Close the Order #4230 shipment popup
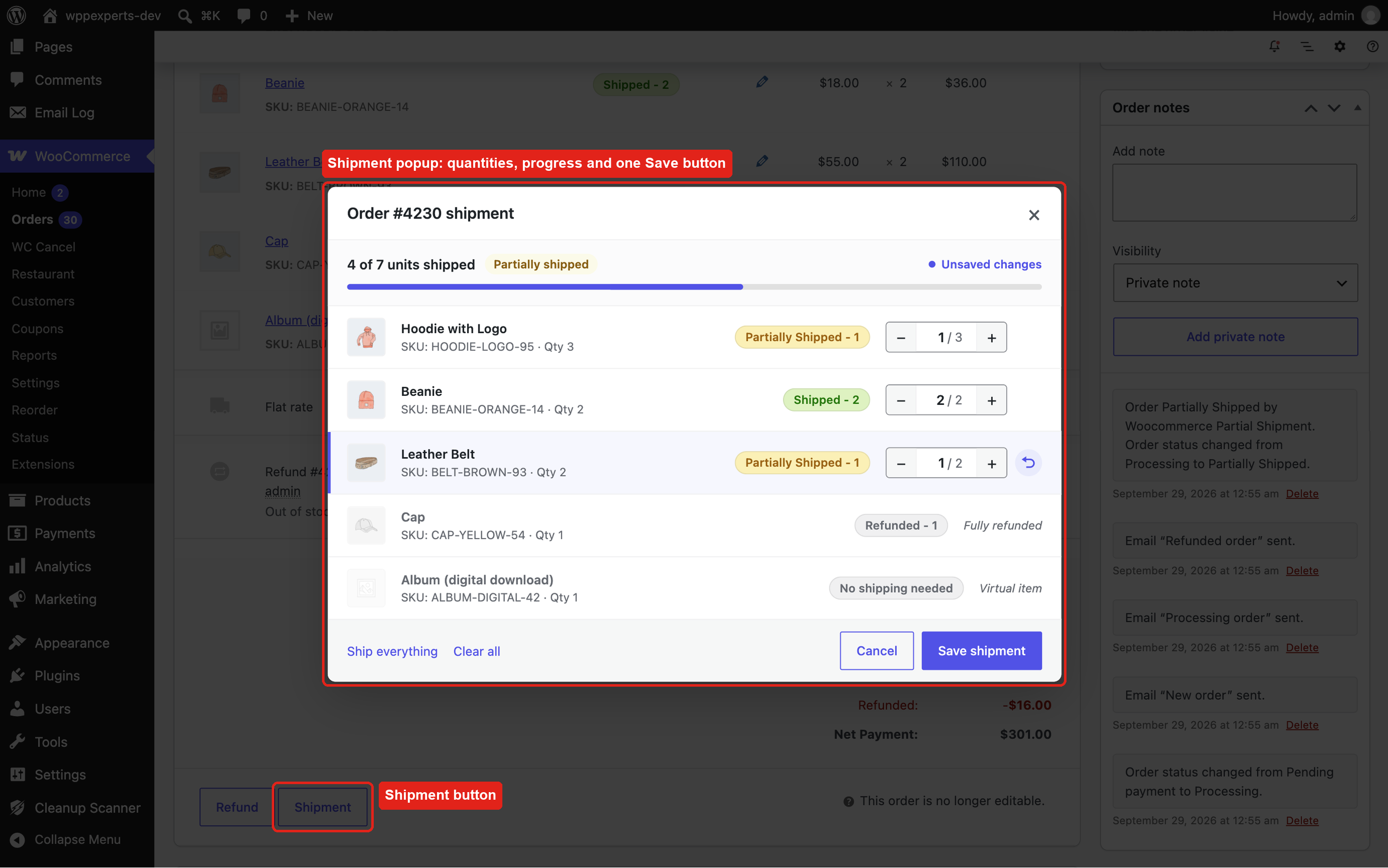This screenshot has width=1388, height=868. (1034, 214)
